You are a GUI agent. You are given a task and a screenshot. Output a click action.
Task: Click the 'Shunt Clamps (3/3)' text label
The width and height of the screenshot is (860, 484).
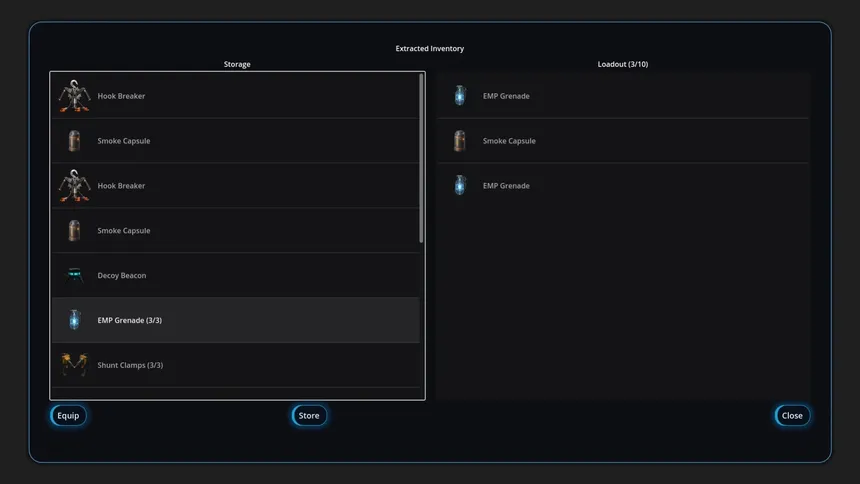click(x=130, y=365)
